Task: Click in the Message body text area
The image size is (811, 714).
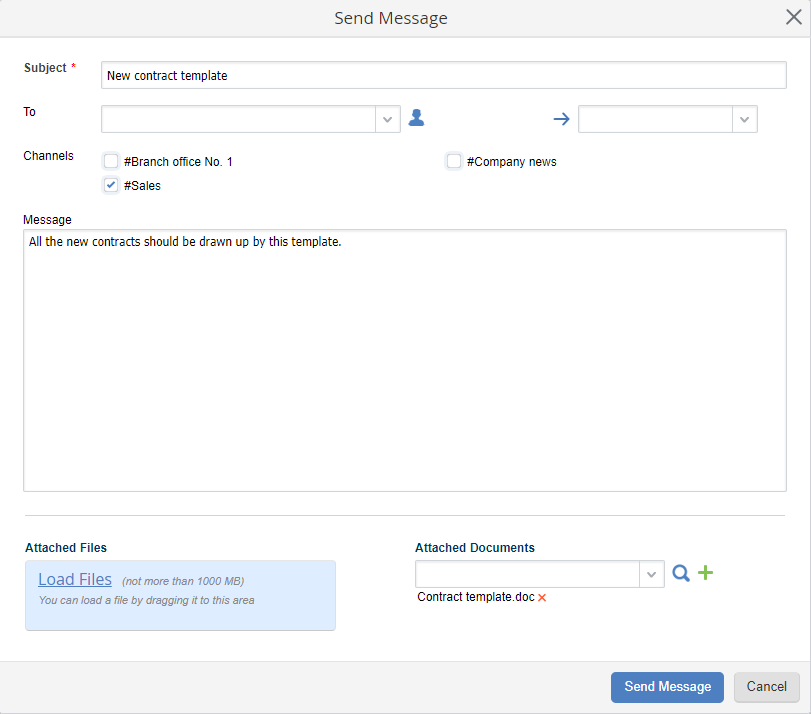Action: pos(404,360)
